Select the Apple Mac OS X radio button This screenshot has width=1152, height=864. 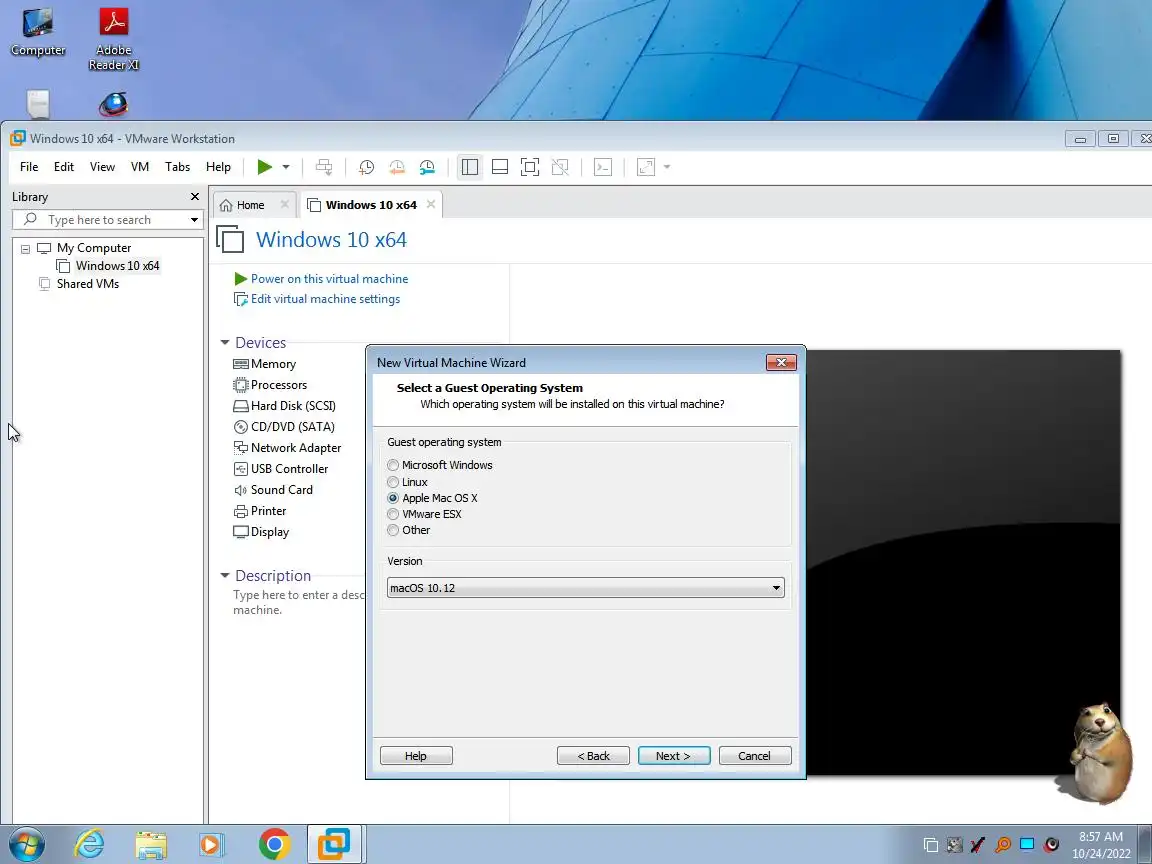[x=393, y=498]
